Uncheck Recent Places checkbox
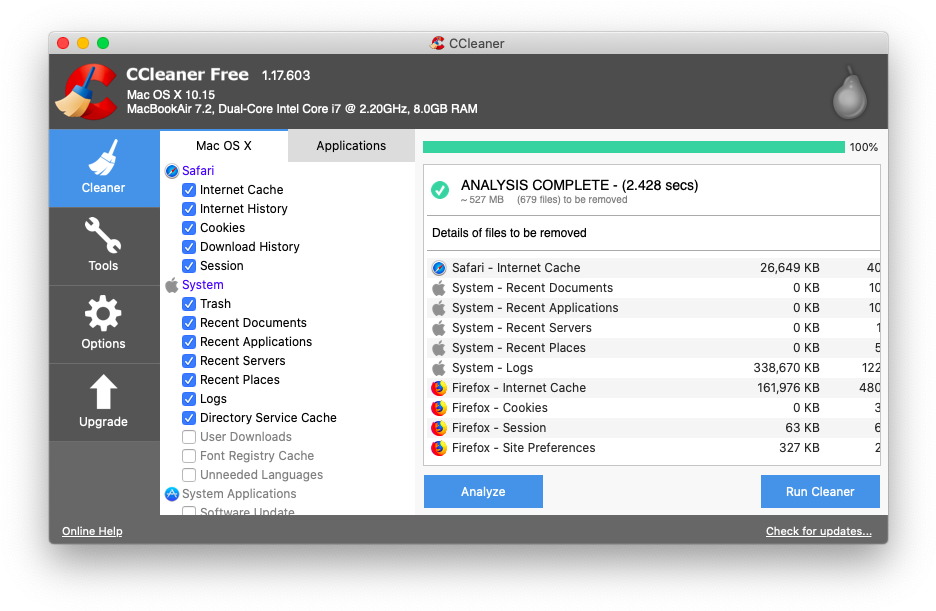The height and width of the screenshot is (611, 936). (x=189, y=380)
